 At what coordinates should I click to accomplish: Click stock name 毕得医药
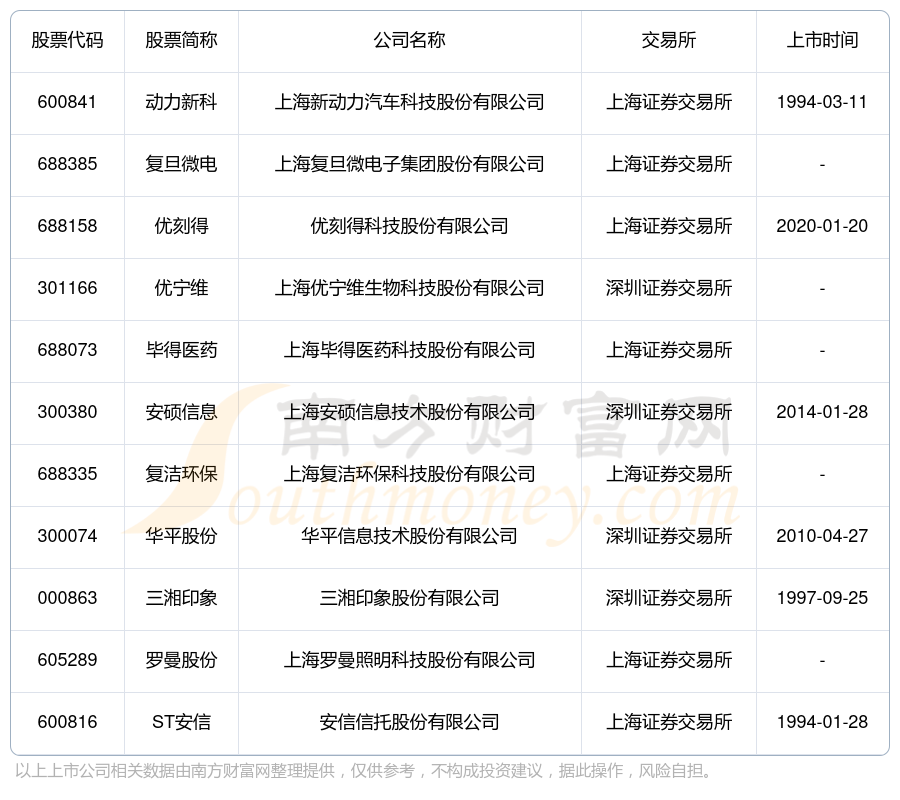tap(181, 350)
